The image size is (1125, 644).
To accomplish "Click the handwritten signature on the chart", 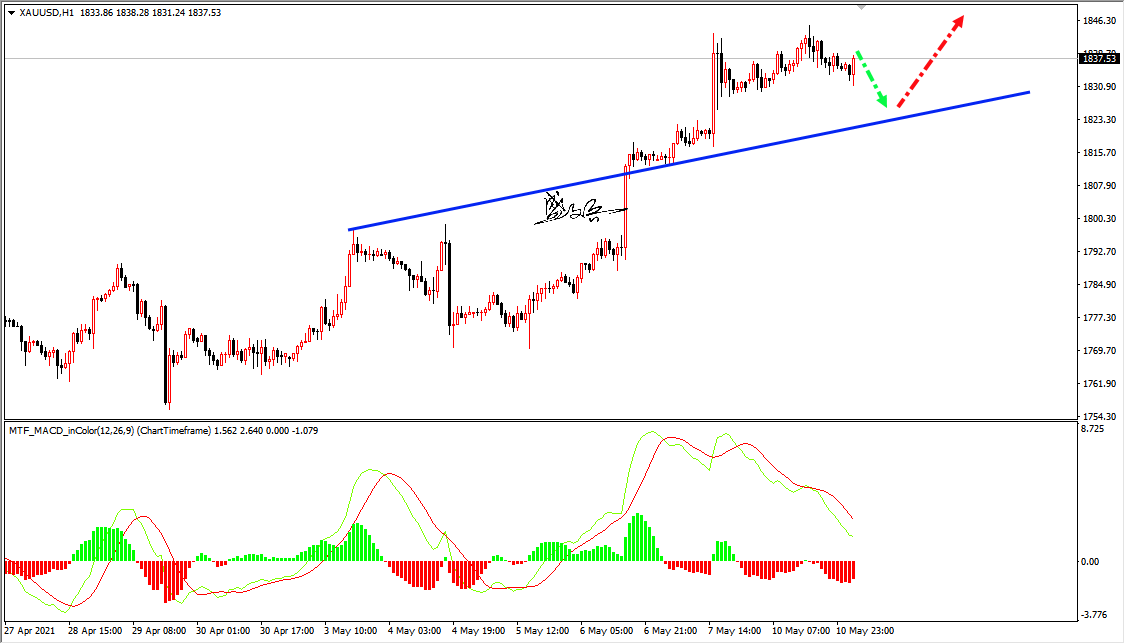I will coord(580,209).
